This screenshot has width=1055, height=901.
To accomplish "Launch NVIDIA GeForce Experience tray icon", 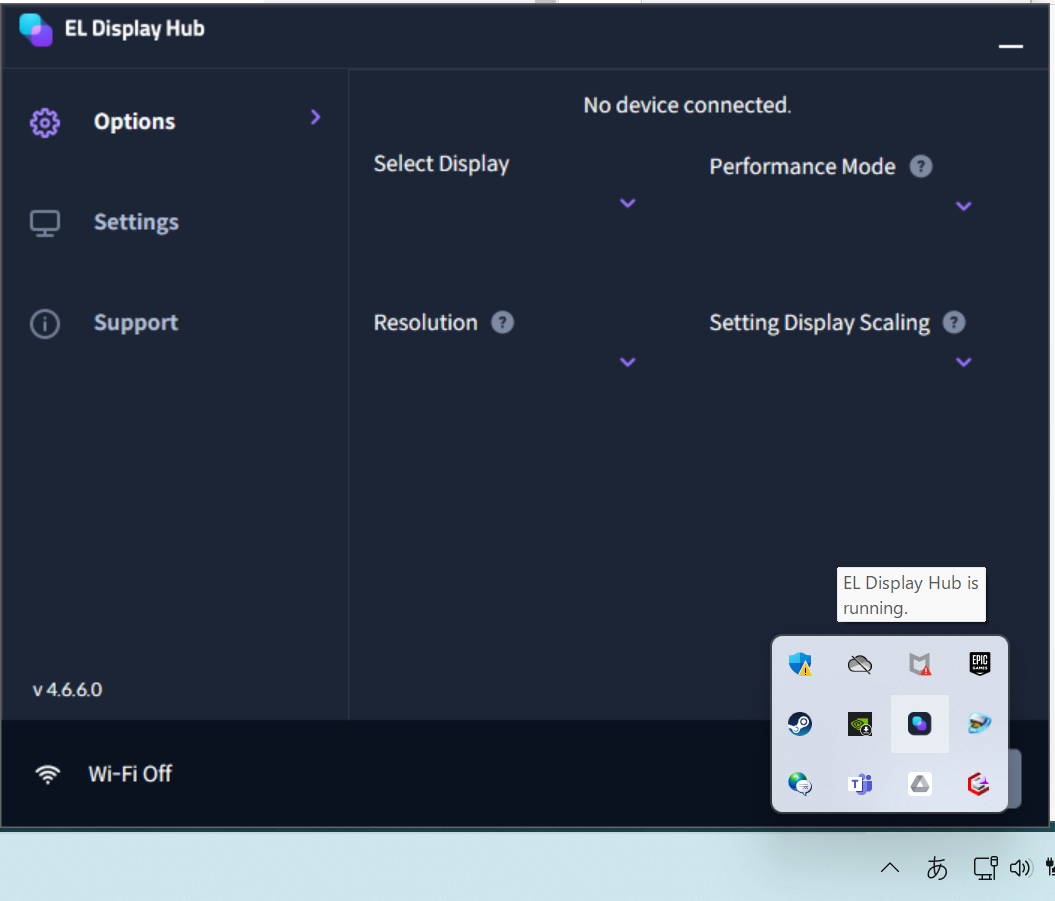I will pos(859,723).
